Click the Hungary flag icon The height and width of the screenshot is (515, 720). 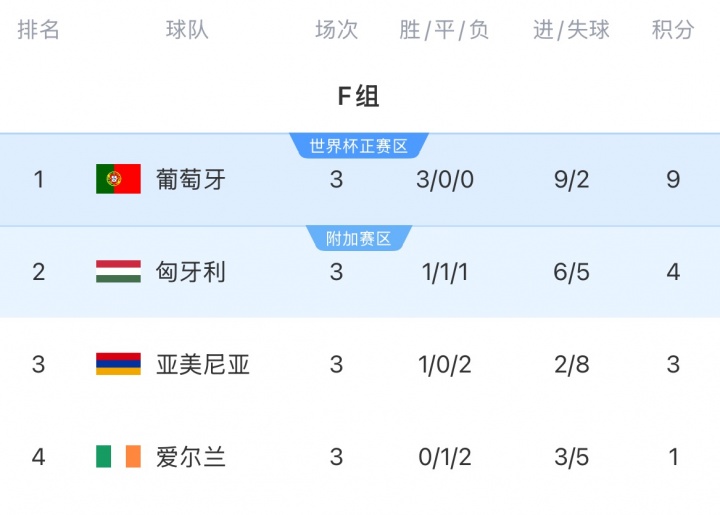click(x=118, y=271)
